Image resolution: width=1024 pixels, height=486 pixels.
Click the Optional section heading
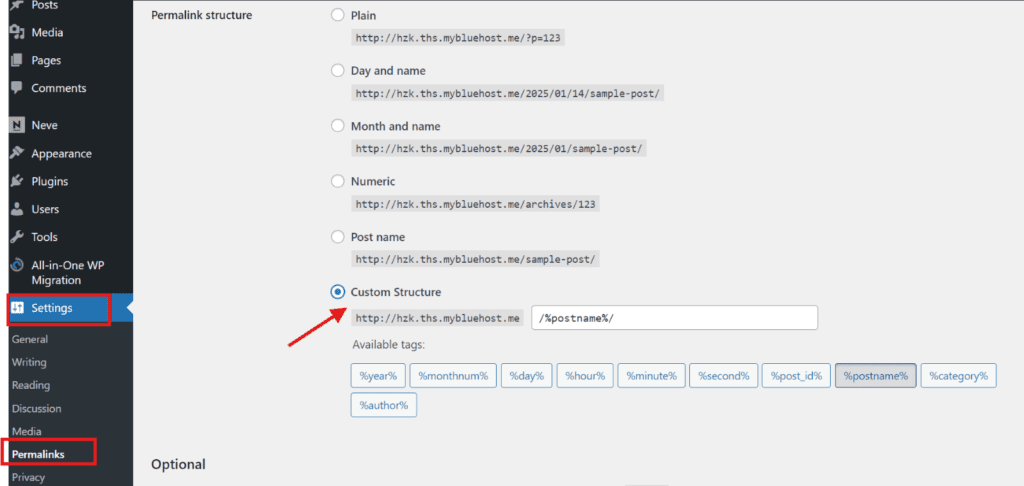[178, 464]
